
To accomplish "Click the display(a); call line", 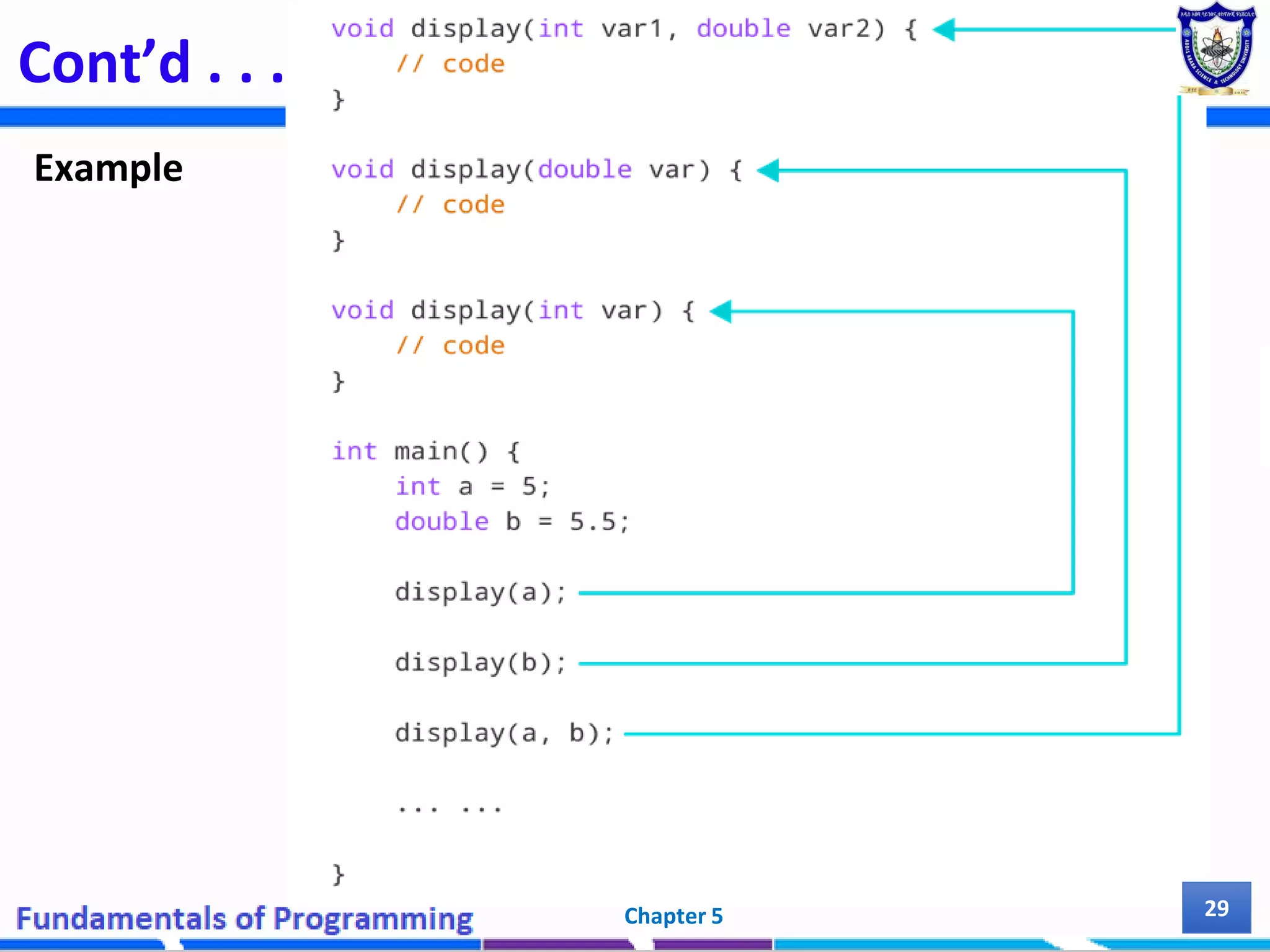I will tap(481, 593).
